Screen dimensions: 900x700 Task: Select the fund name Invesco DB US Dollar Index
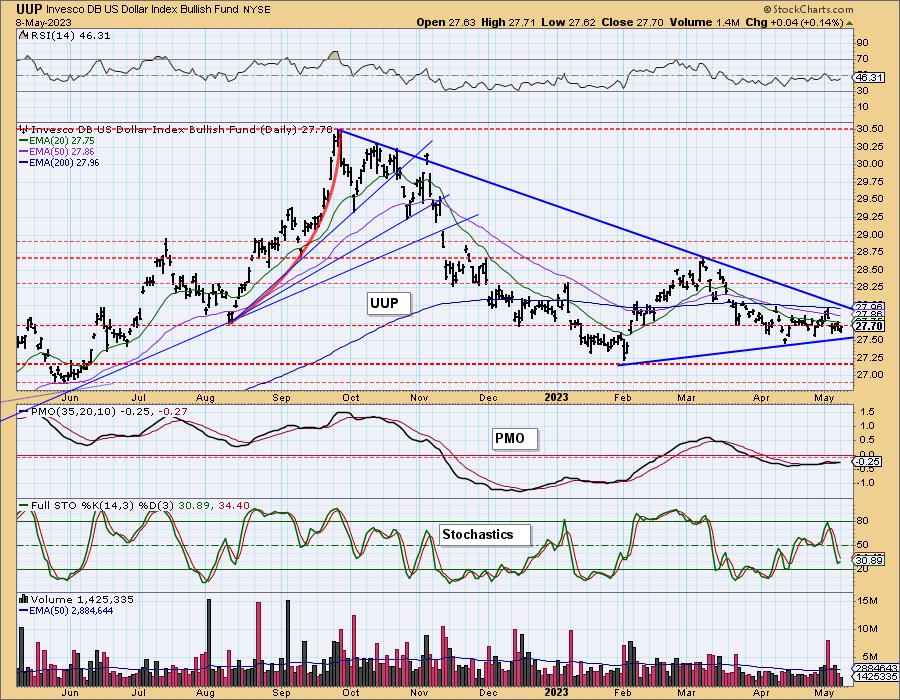point(110,10)
